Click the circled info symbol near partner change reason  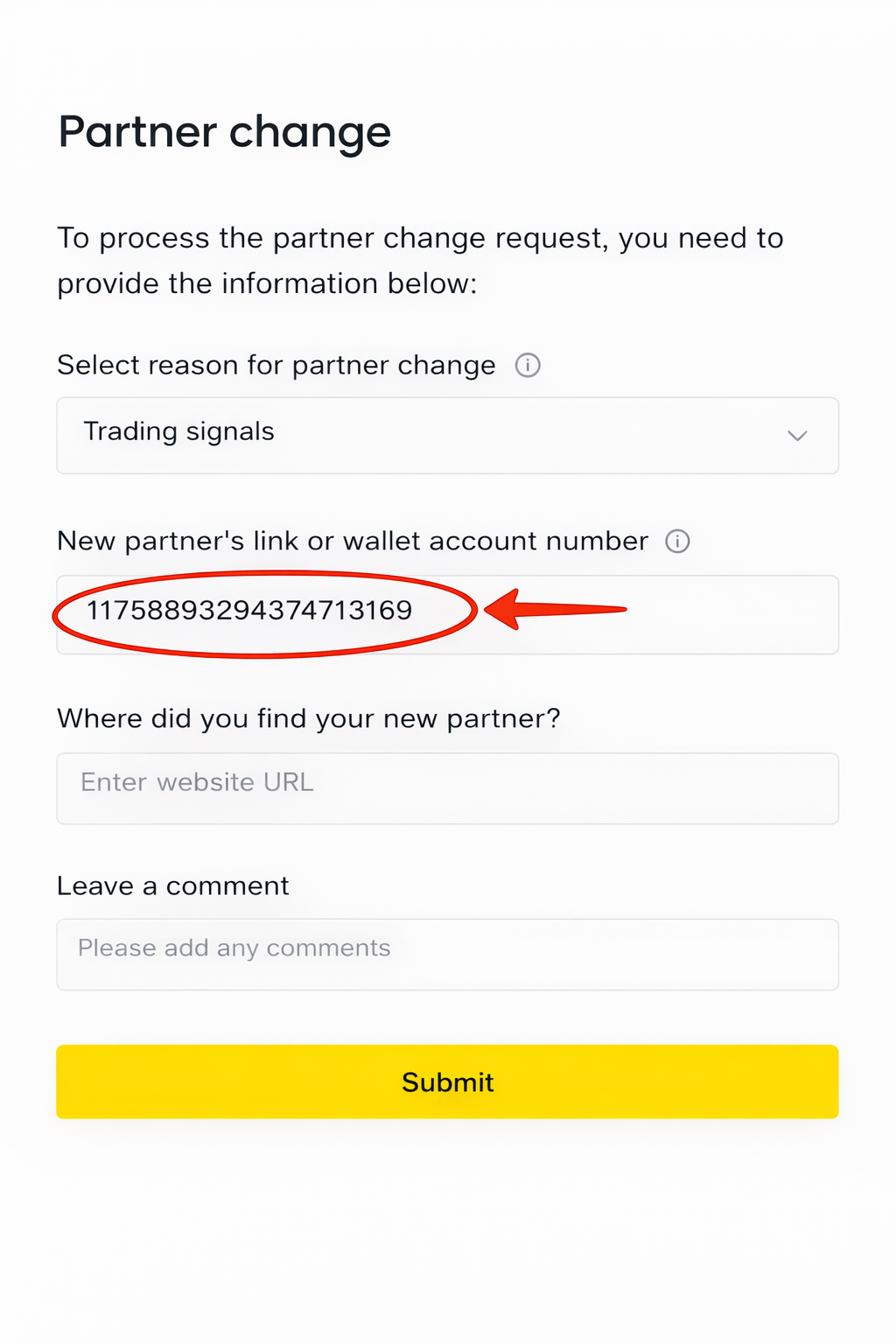pos(528,366)
